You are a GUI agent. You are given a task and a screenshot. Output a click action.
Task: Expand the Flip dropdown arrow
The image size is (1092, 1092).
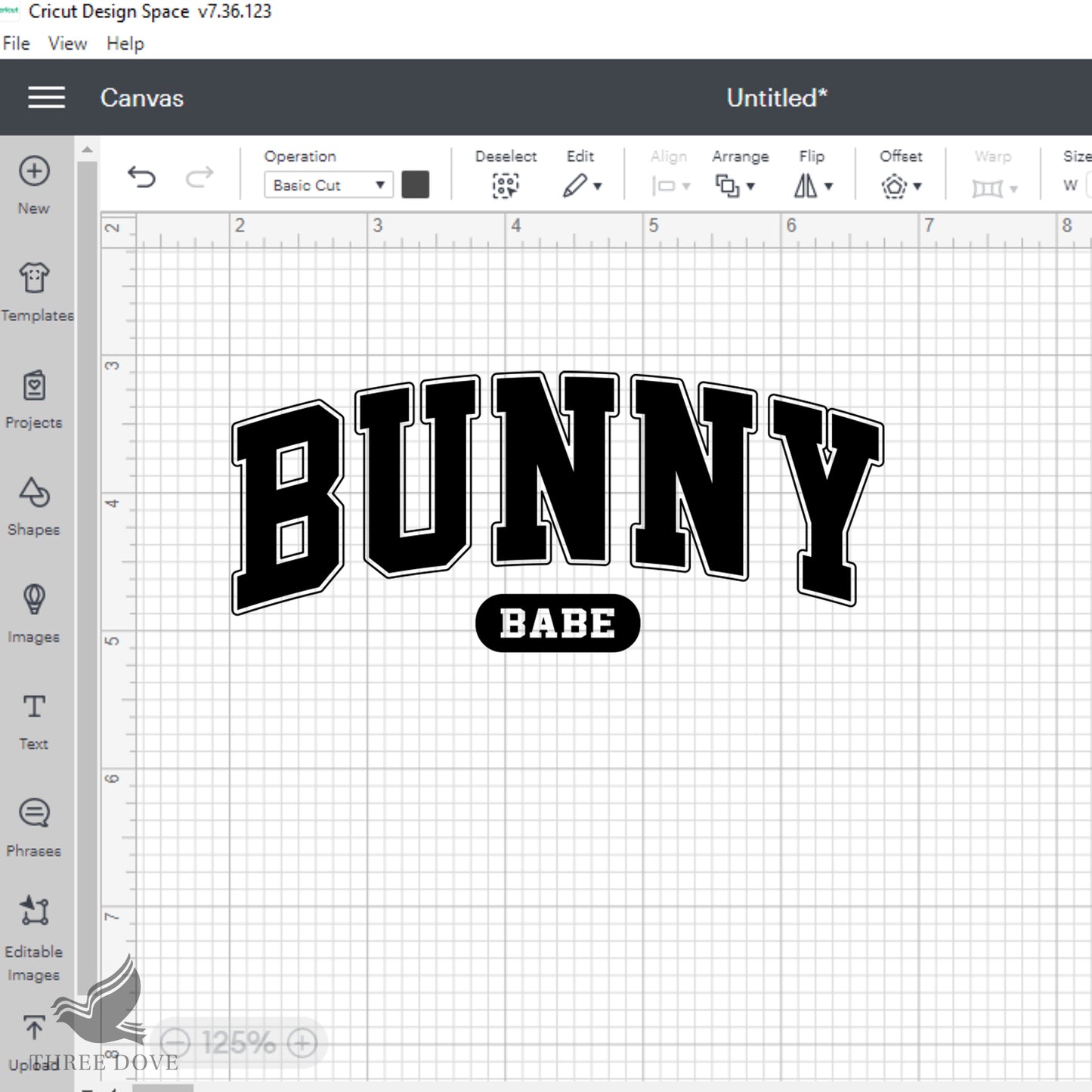pos(828,187)
